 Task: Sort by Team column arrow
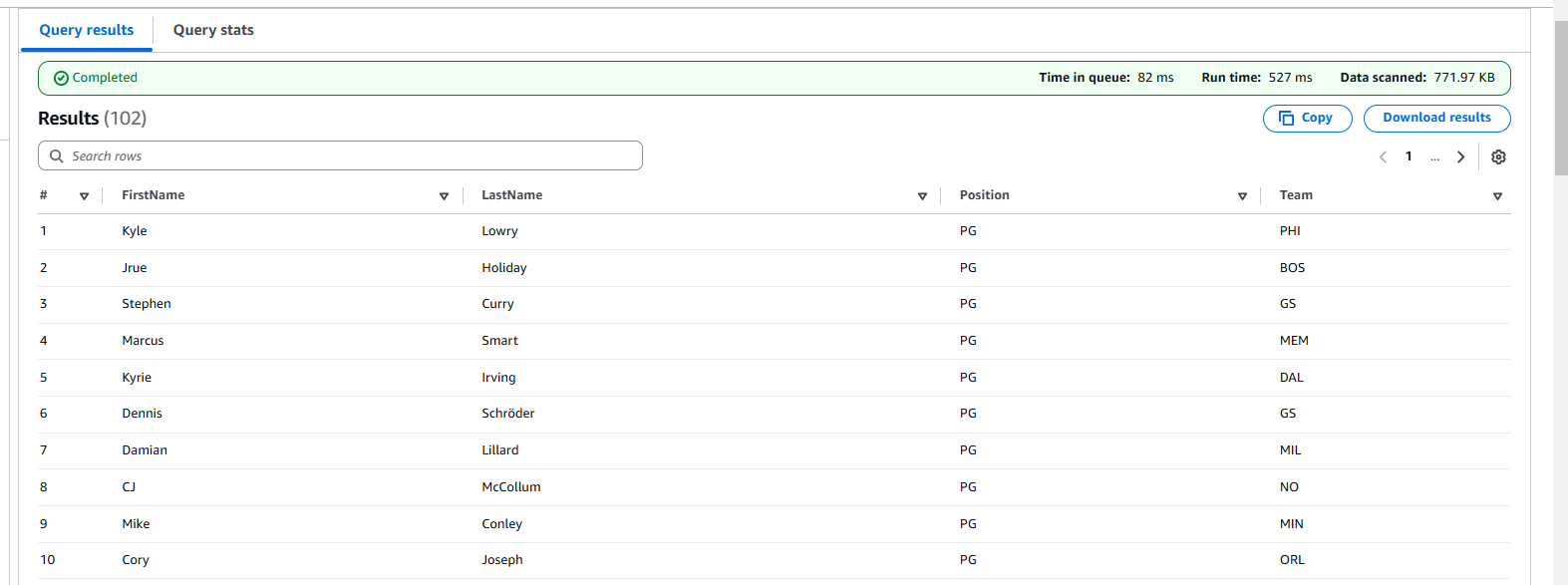pyautogui.click(x=1497, y=196)
